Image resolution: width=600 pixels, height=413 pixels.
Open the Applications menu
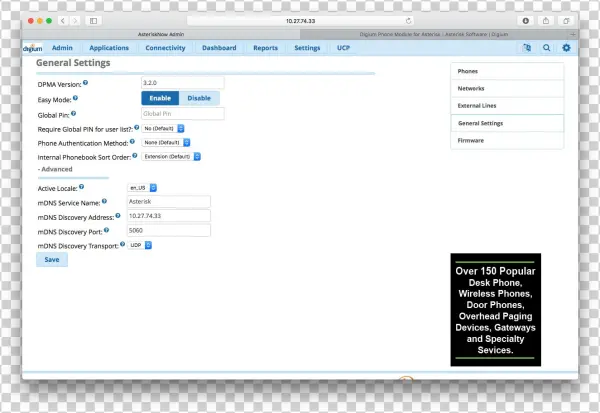[x=109, y=48]
